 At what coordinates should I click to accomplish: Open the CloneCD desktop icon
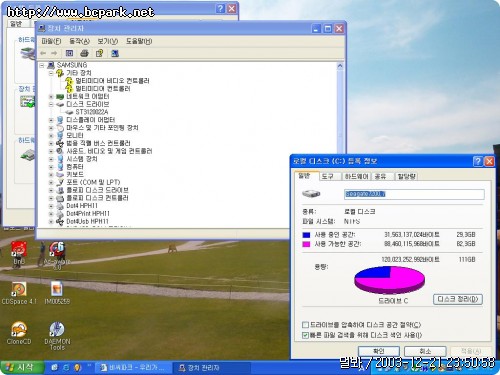[x=19, y=333]
